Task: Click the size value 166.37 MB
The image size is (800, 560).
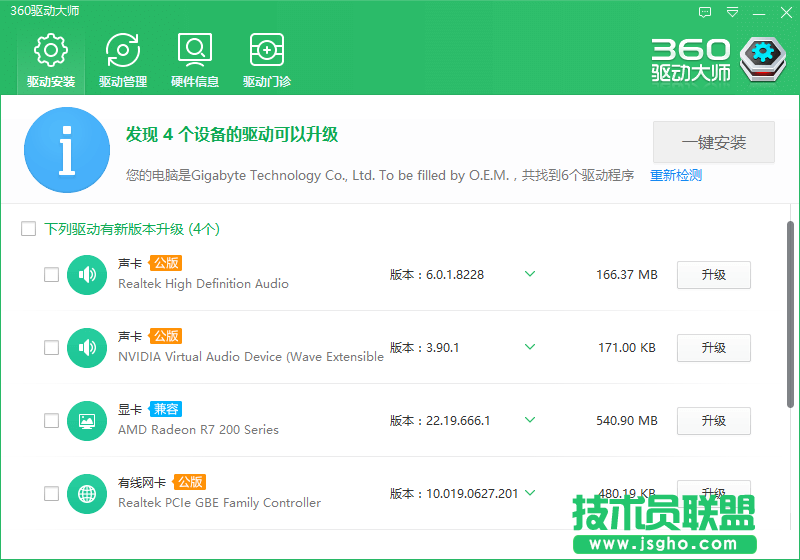Action: click(627, 275)
